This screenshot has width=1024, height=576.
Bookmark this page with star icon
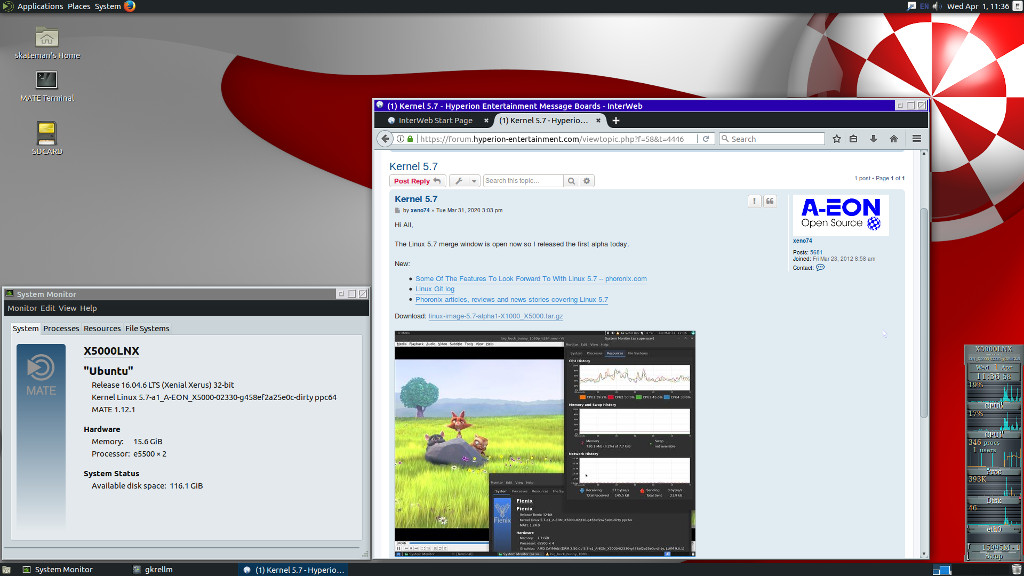point(836,138)
